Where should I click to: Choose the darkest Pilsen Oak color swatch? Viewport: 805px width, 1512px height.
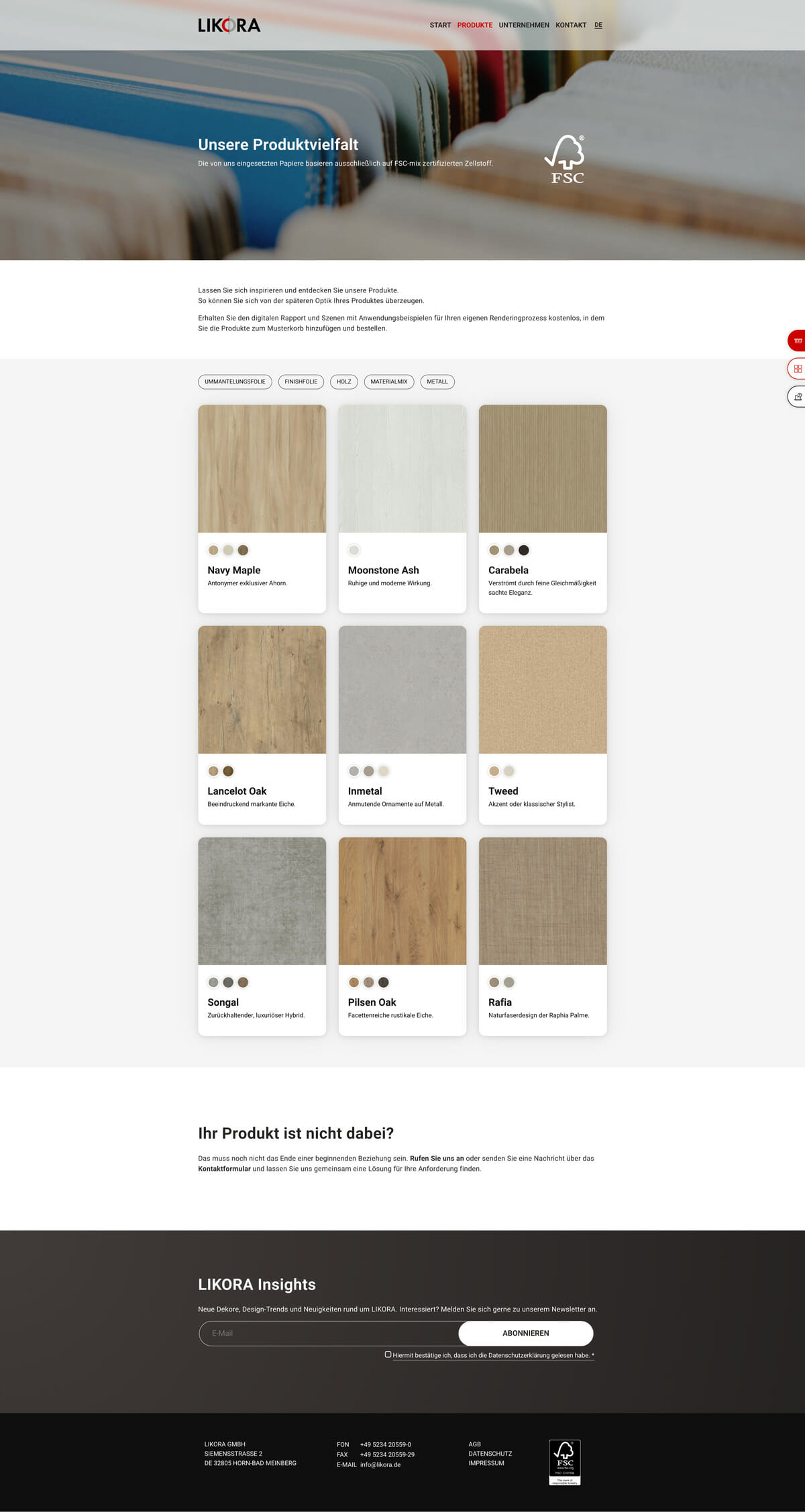(x=384, y=982)
